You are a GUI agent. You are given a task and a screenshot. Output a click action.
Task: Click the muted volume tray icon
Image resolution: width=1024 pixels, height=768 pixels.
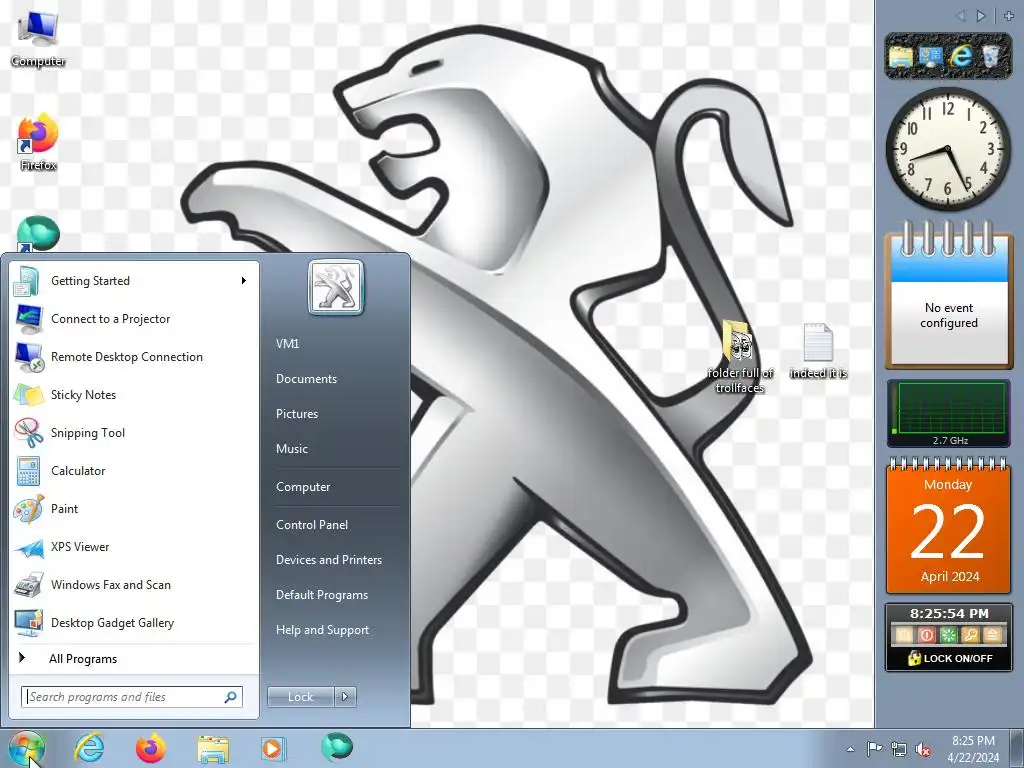923,749
